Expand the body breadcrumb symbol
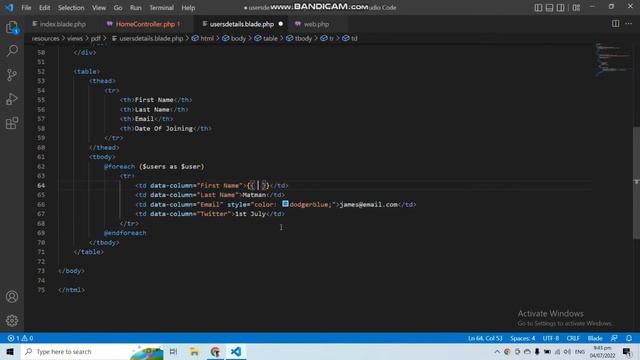Image resolution: width=640 pixels, height=360 pixels. pos(234,38)
